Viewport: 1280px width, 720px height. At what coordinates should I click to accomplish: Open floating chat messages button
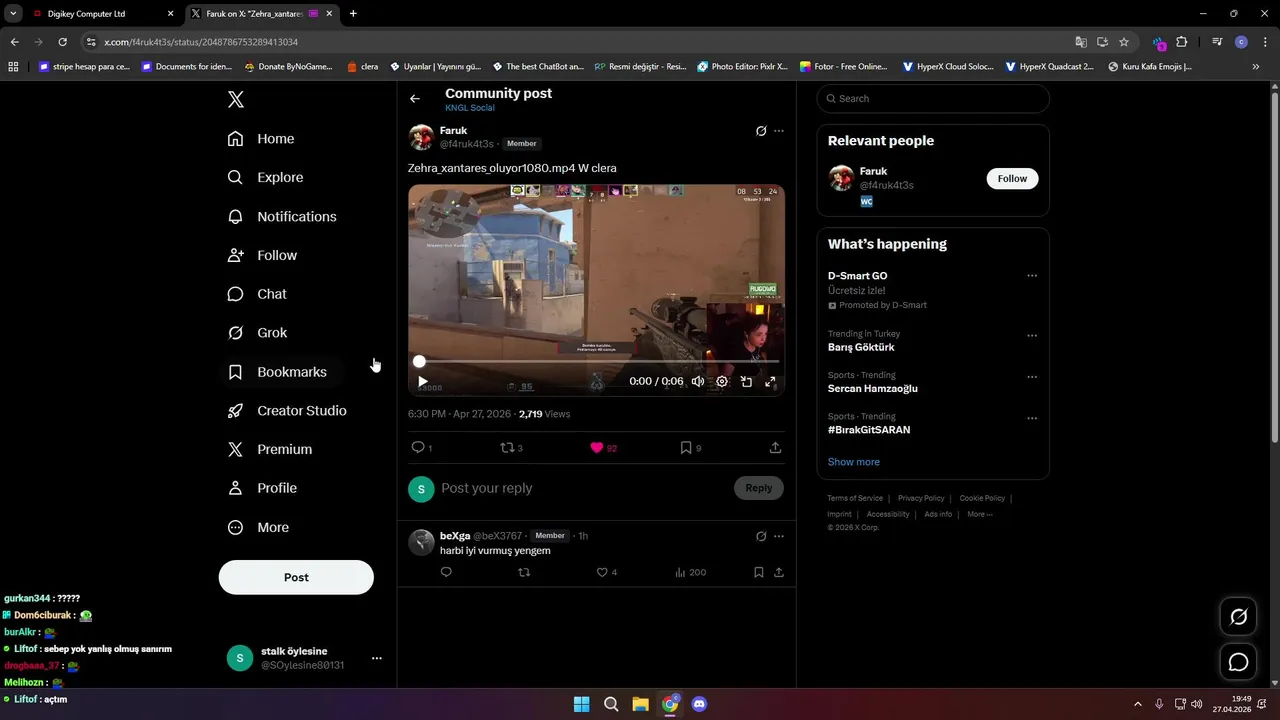[1238, 662]
